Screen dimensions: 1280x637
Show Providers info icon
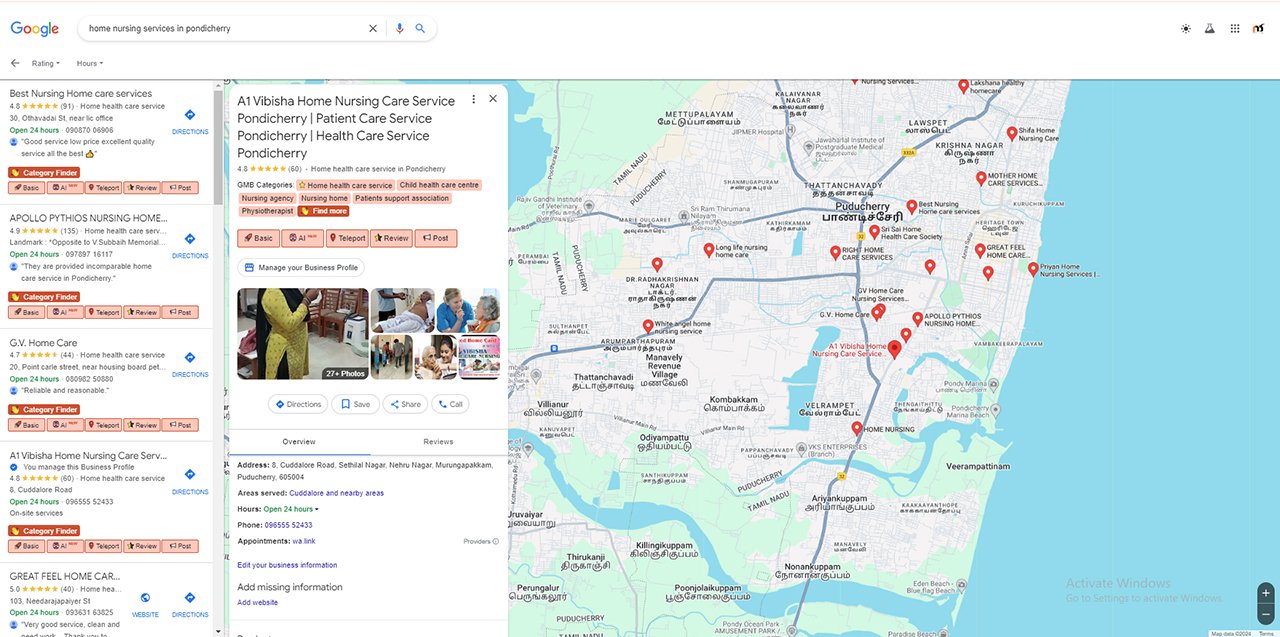tap(496, 541)
